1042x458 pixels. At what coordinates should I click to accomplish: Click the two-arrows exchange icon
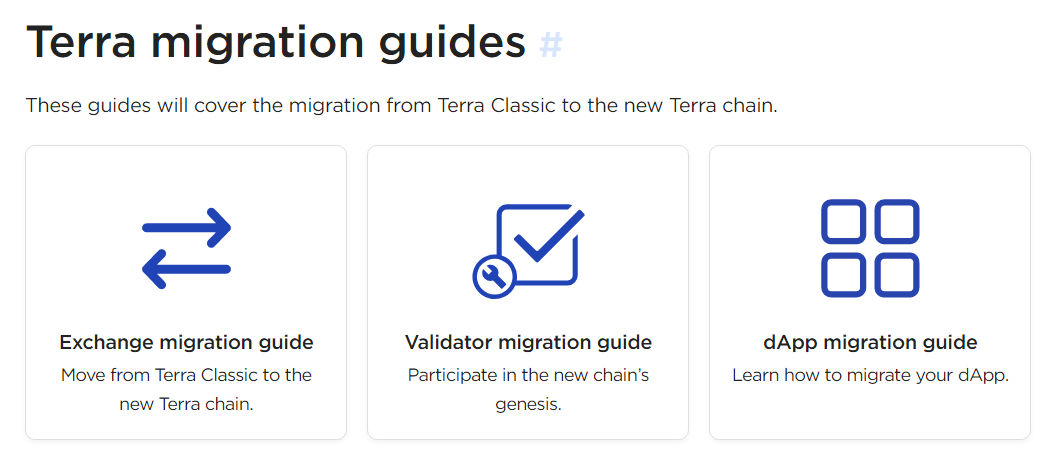pyautogui.click(x=186, y=248)
